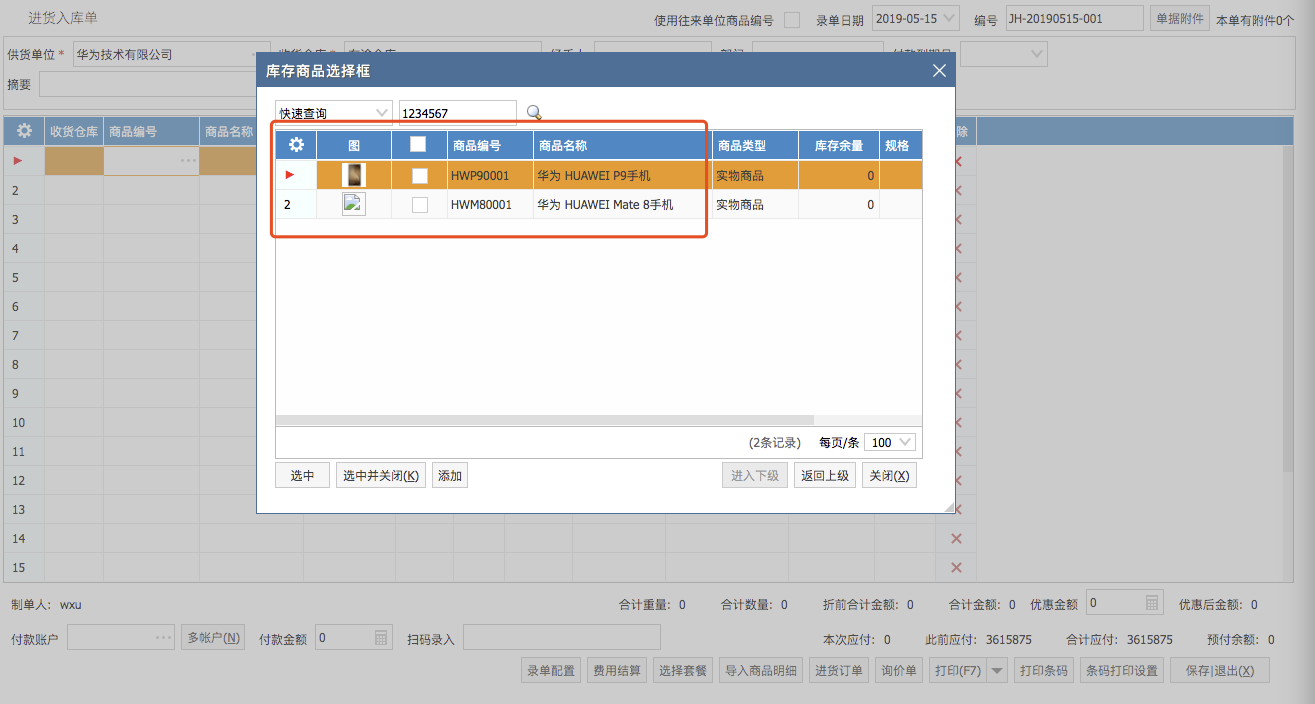Click horizontal scrollbar in dialog grid
This screenshot has height=704, width=1315.
coord(545,420)
